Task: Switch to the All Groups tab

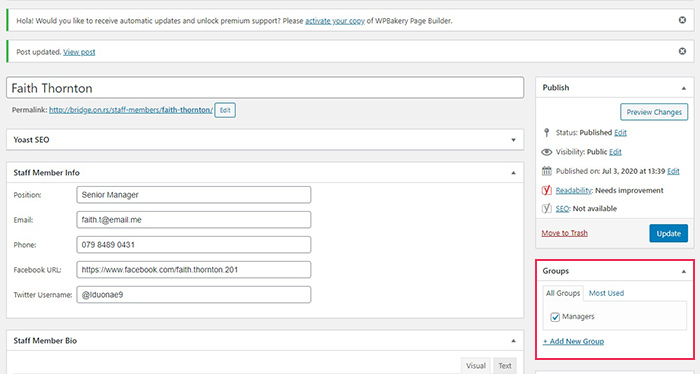Action: click(x=563, y=293)
